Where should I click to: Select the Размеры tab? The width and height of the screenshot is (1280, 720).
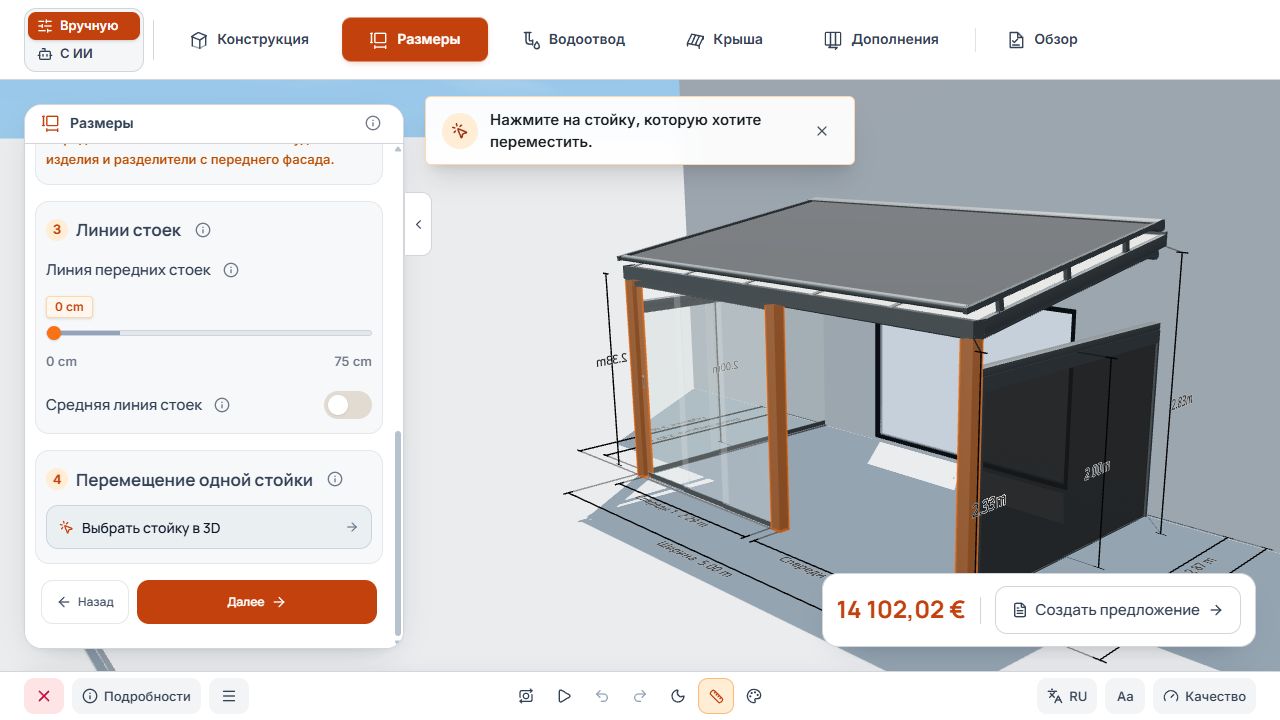pos(415,40)
